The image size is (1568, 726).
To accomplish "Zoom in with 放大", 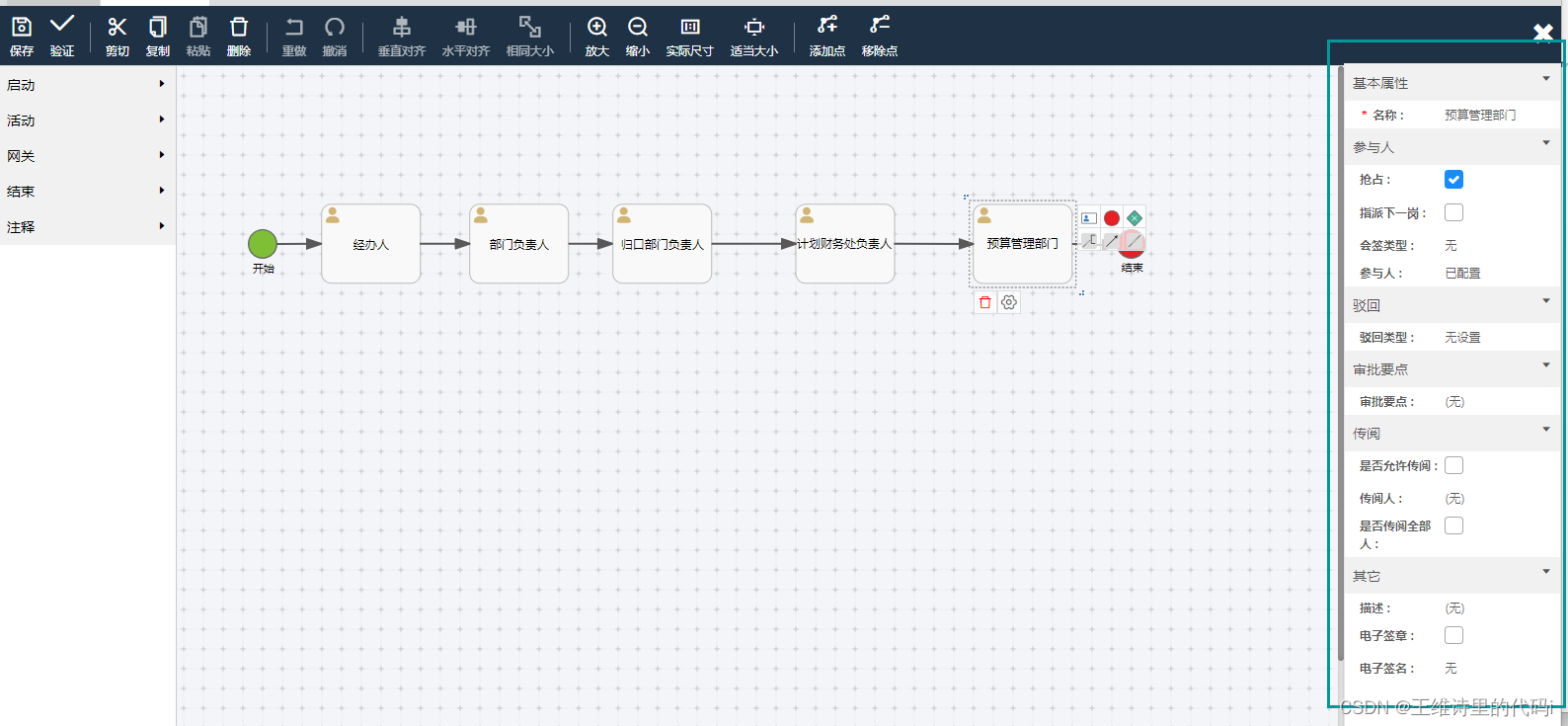I will tap(597, 36).
